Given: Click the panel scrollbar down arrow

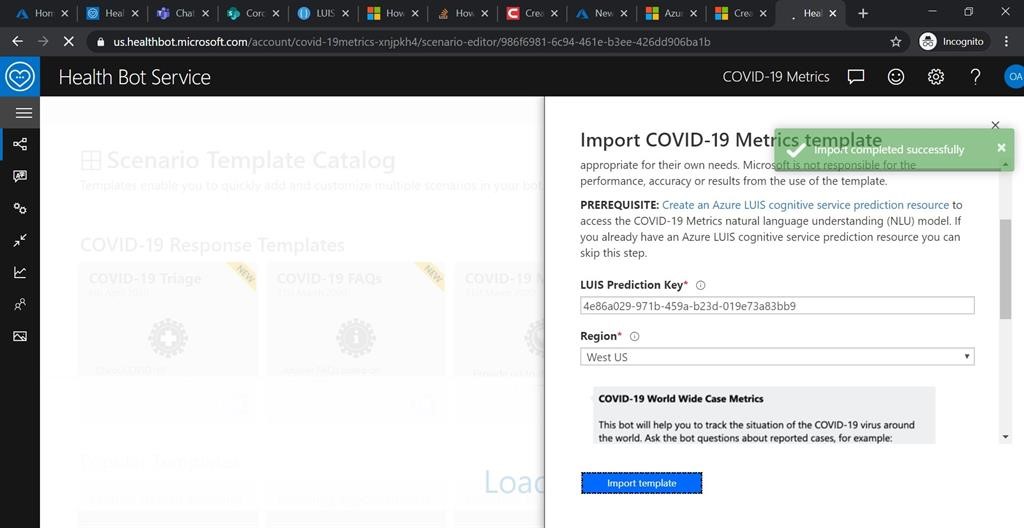Looking at the screenshot, I should (1005, 437).
